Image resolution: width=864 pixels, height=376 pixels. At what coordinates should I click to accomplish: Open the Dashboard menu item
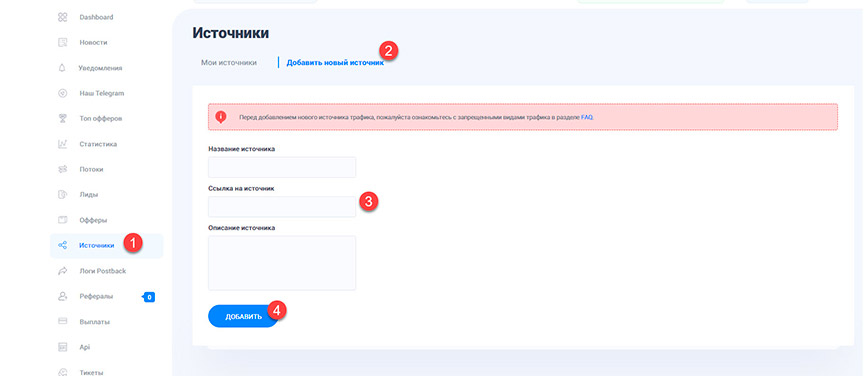click(x=96, y=17)
